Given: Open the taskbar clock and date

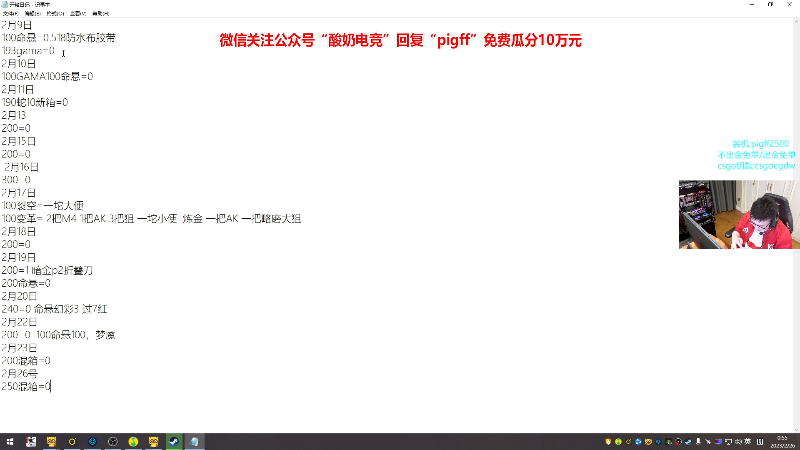Looking at the screenshot, I should click(x=783, y=442).
